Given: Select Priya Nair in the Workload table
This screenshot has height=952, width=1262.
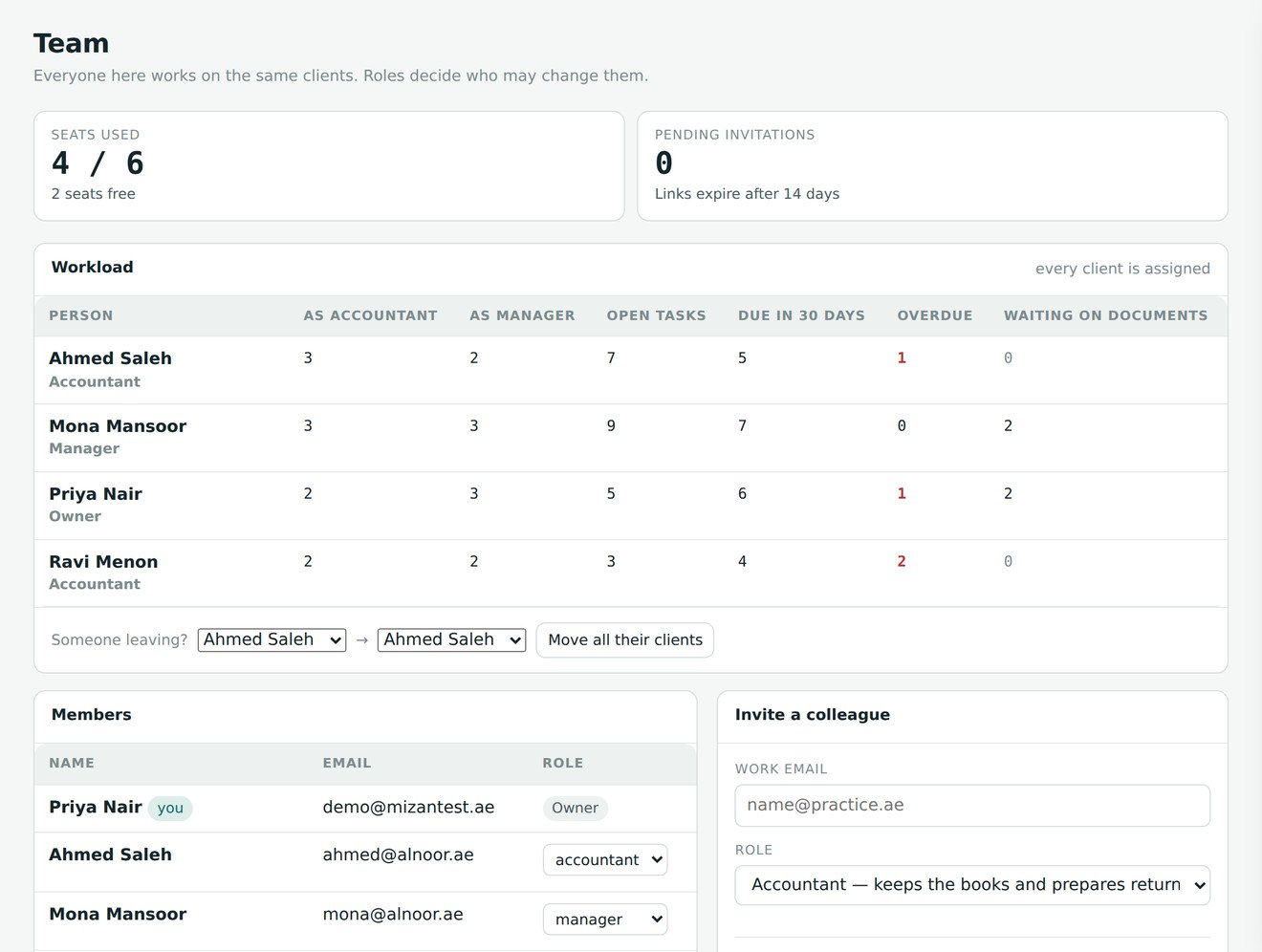Looking at the screenshot, I should [96, 494].
